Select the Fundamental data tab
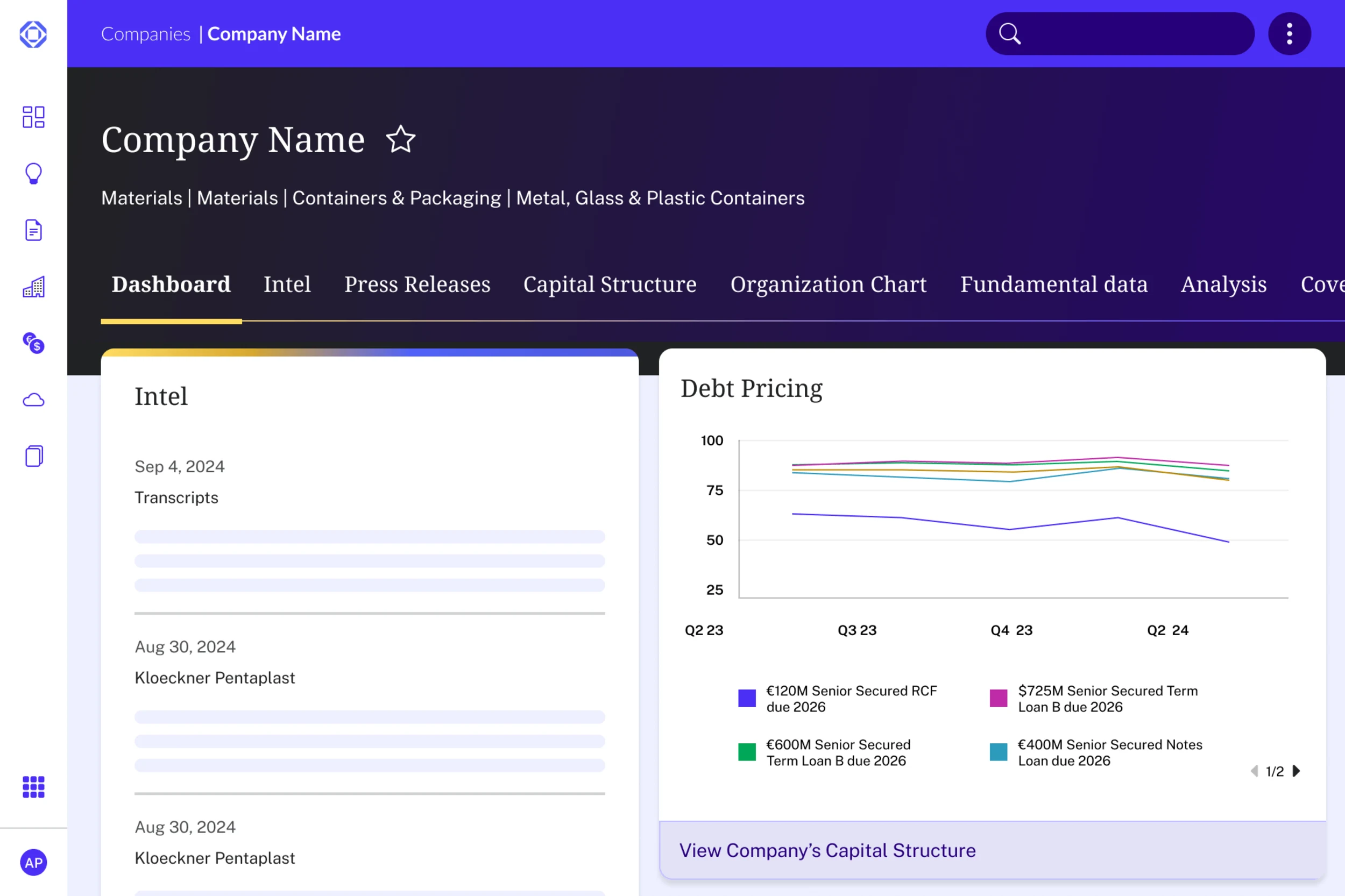Viewport: 1345px width, 896px height. (x=1053, y=285)
